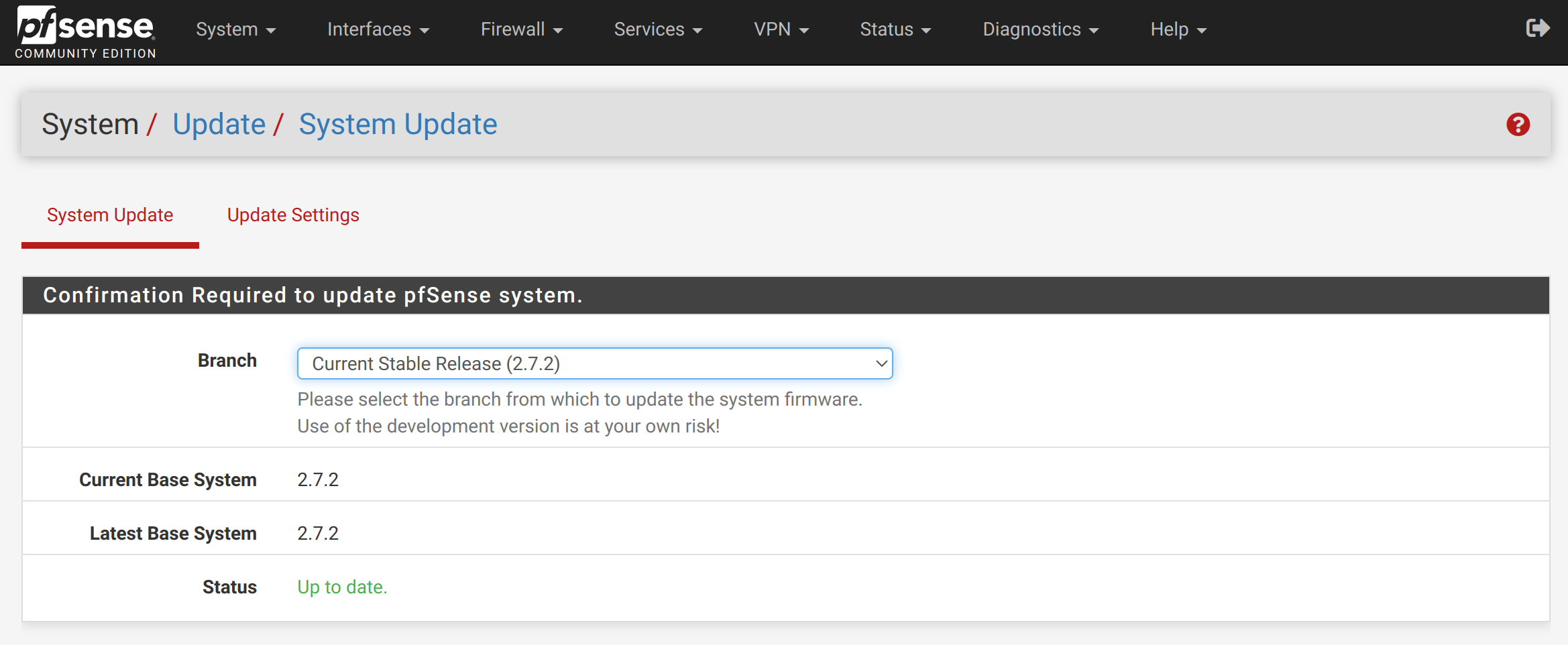
Task: Click the System Update breadcrumb link
Action: (x=398, y=124)
